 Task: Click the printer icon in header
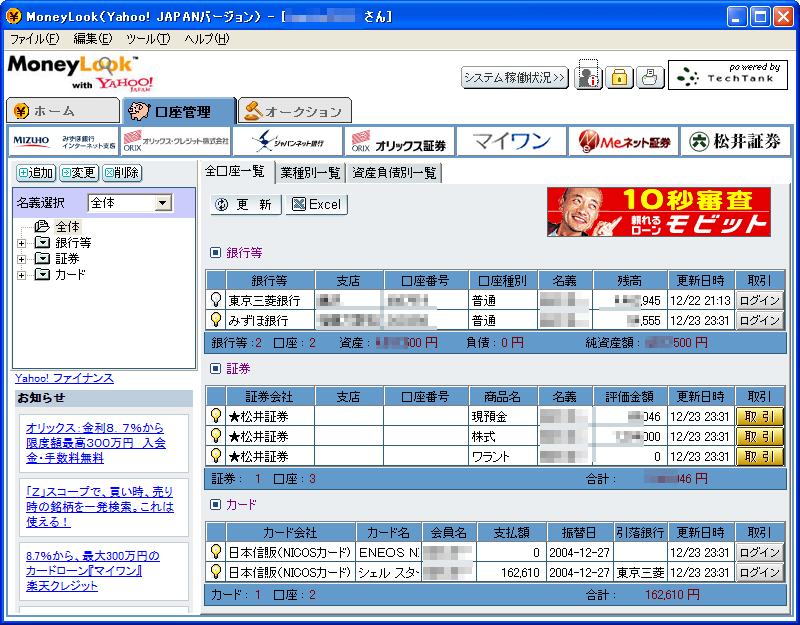pos(651,78)
